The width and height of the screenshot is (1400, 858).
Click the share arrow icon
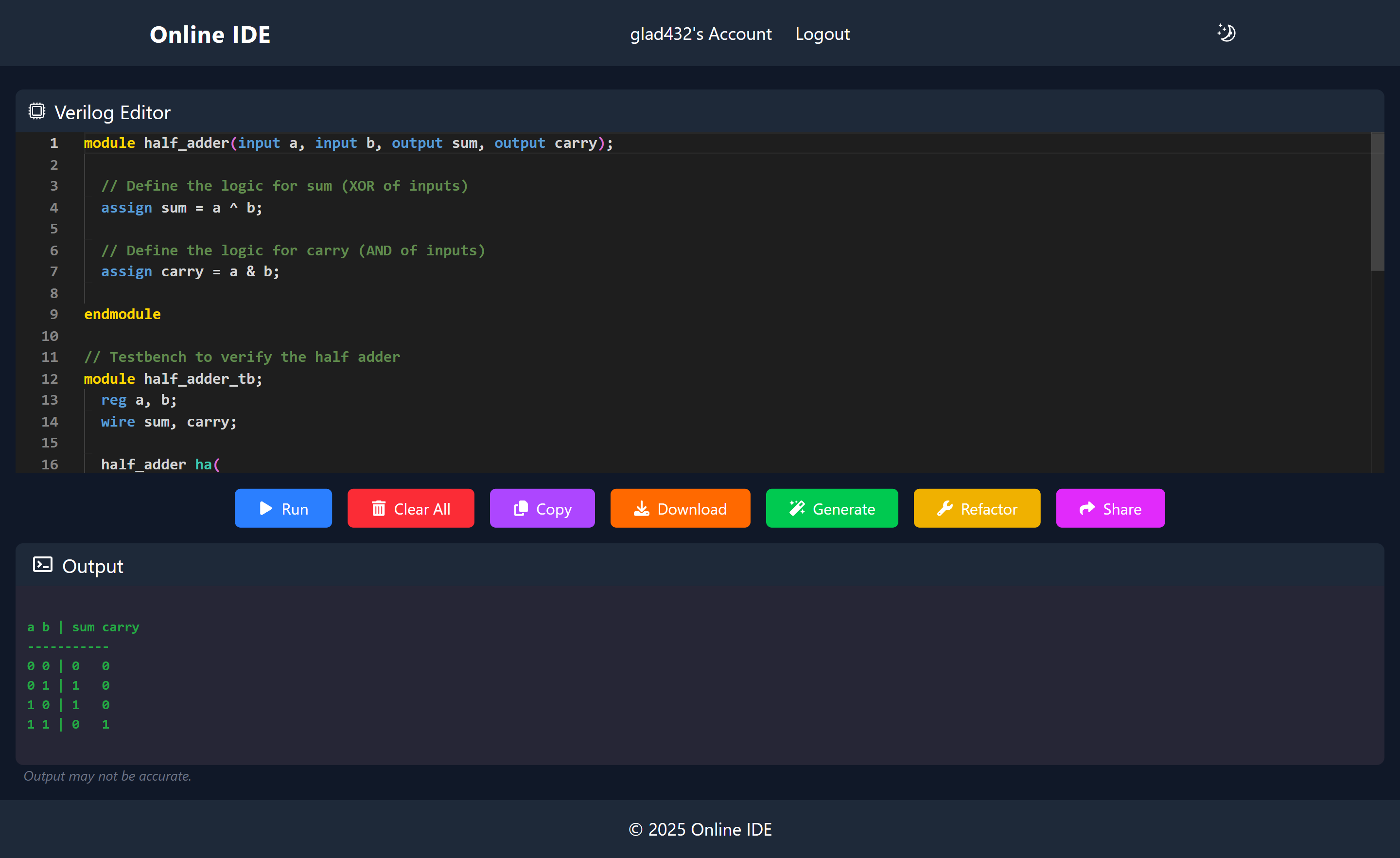pos(1087,508)
